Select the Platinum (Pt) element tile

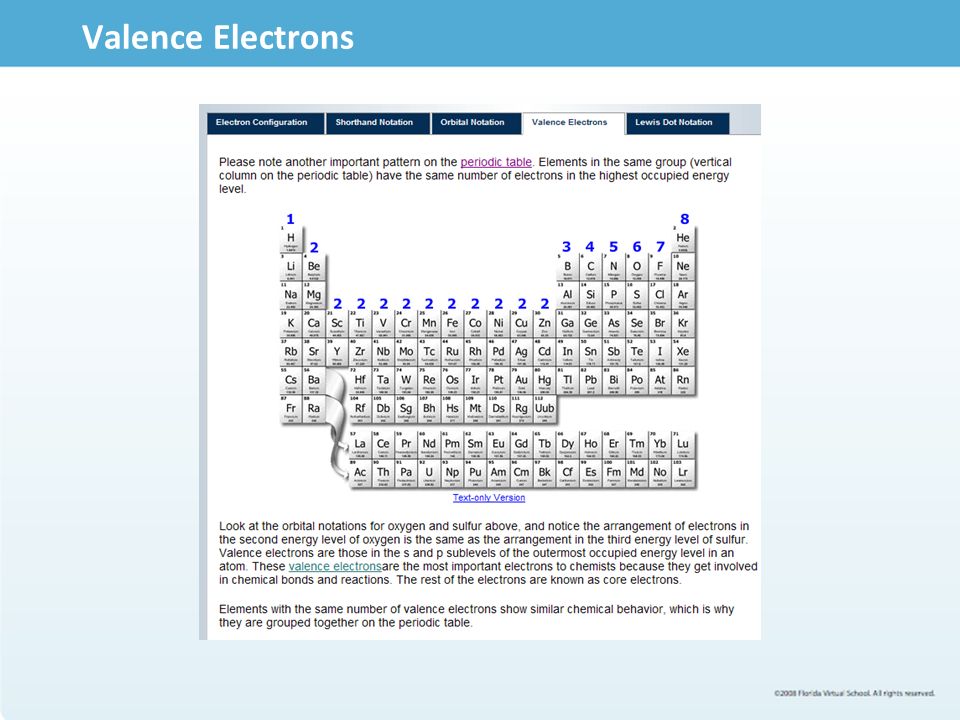click(498, 380)
